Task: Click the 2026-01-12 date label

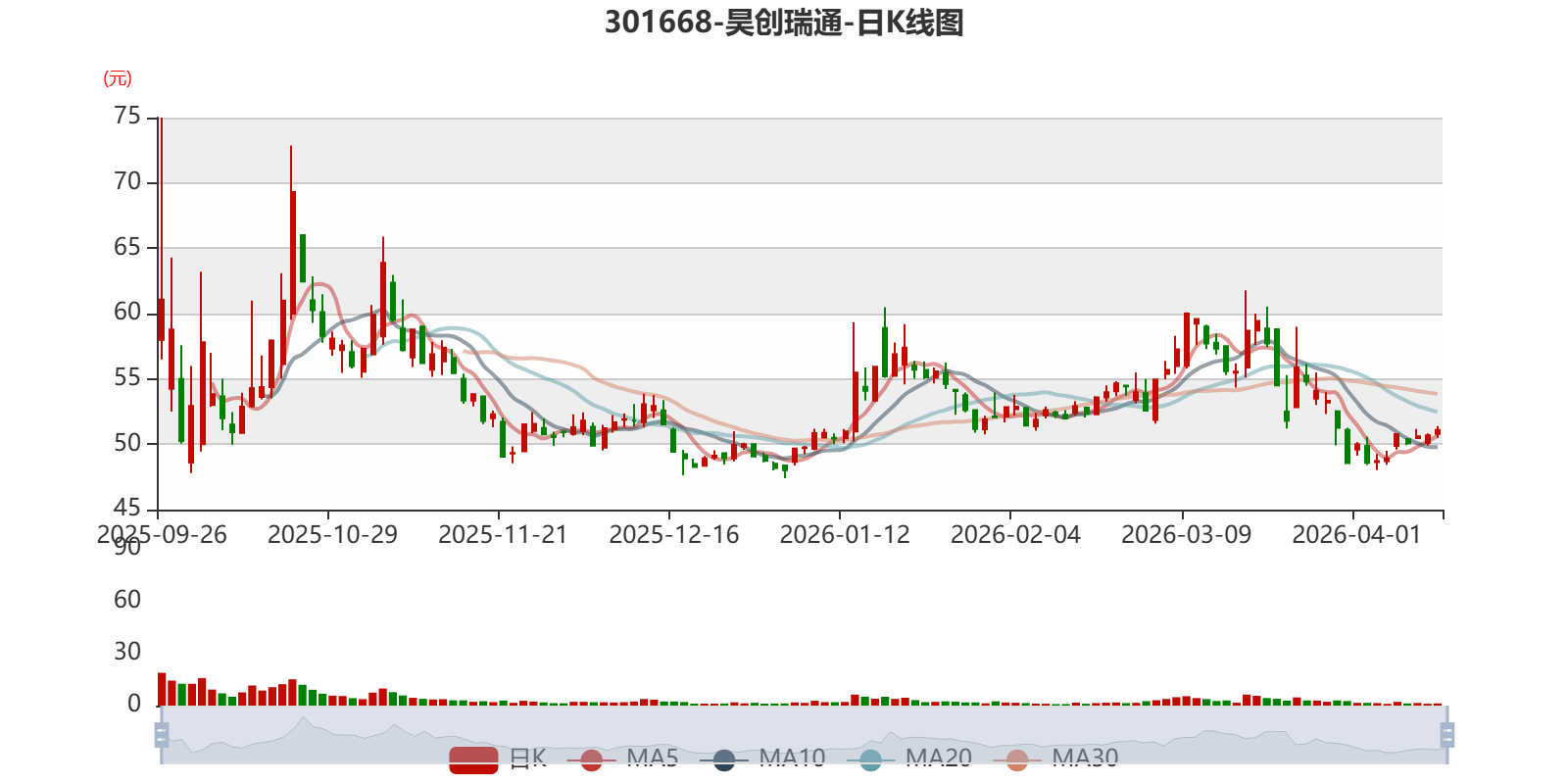Action: coord(845,535)
